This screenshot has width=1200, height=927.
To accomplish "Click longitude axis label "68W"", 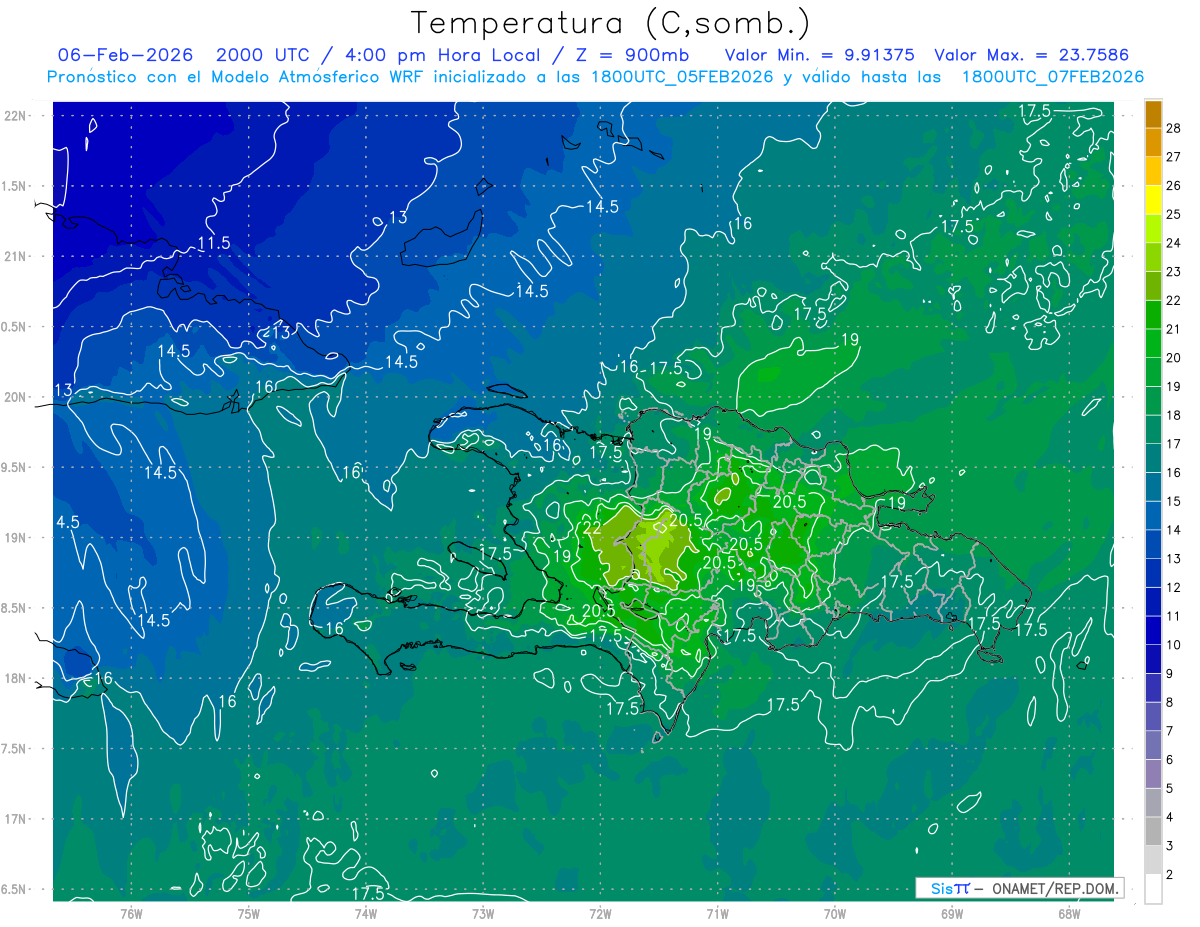I will 1068,913.
